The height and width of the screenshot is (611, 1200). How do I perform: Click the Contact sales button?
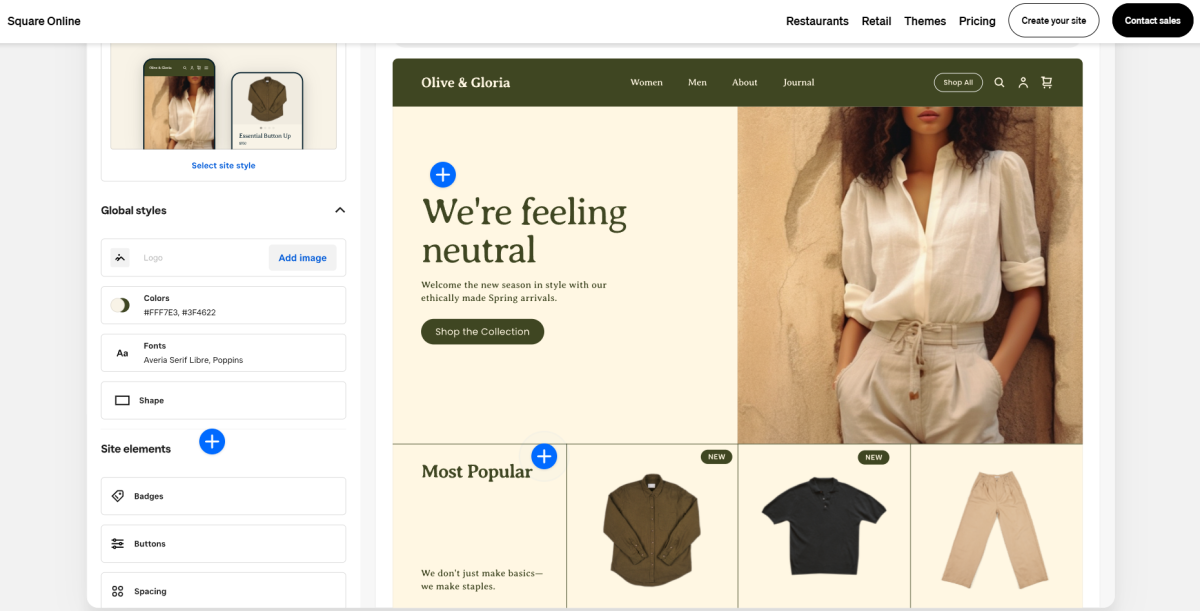click(1152, 20)
